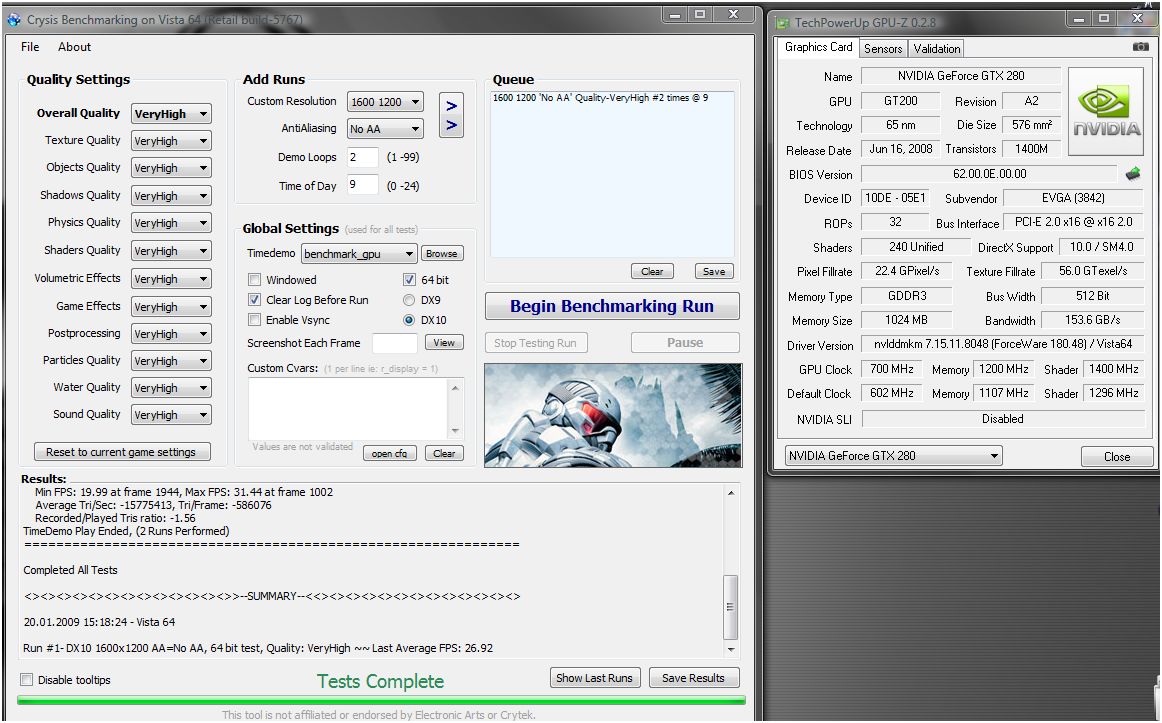The width and height of the screenshot is (1162, 723).
Task: Click the Last Average FPS 26.92 summary line
Action: [258, 648]
